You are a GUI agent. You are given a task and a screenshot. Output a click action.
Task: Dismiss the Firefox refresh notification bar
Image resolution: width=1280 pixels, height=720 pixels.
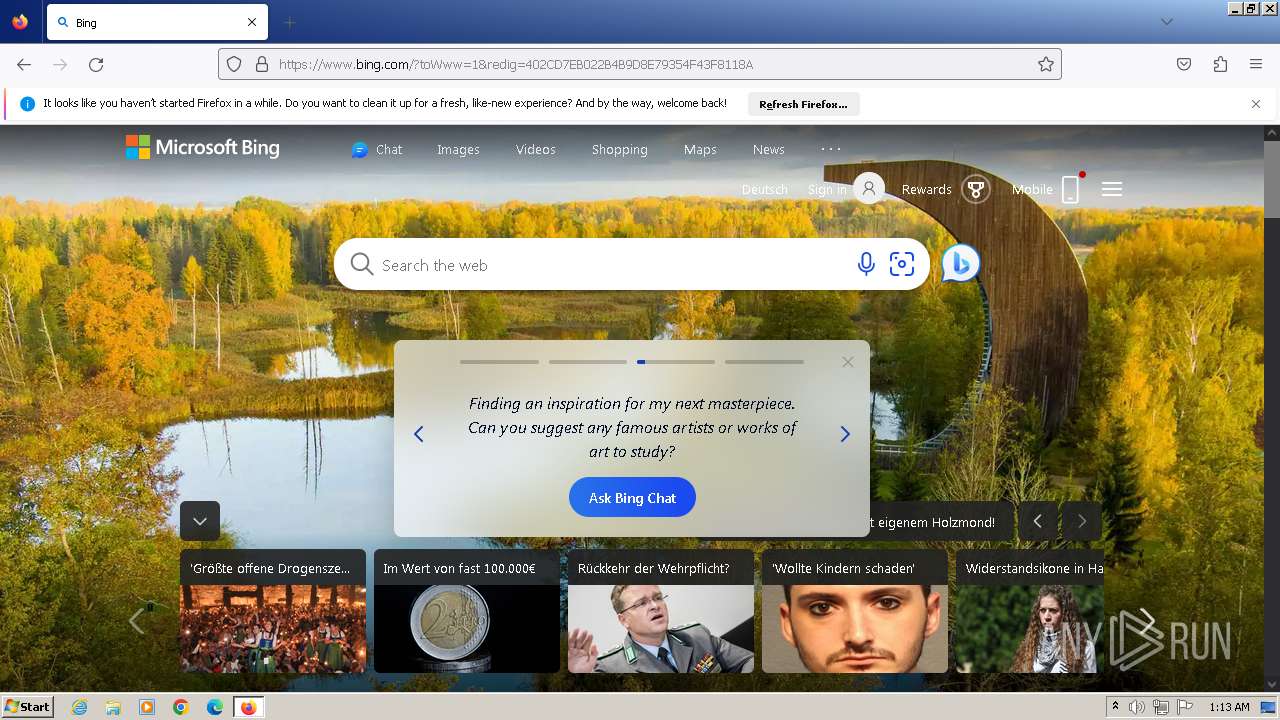1256,104
